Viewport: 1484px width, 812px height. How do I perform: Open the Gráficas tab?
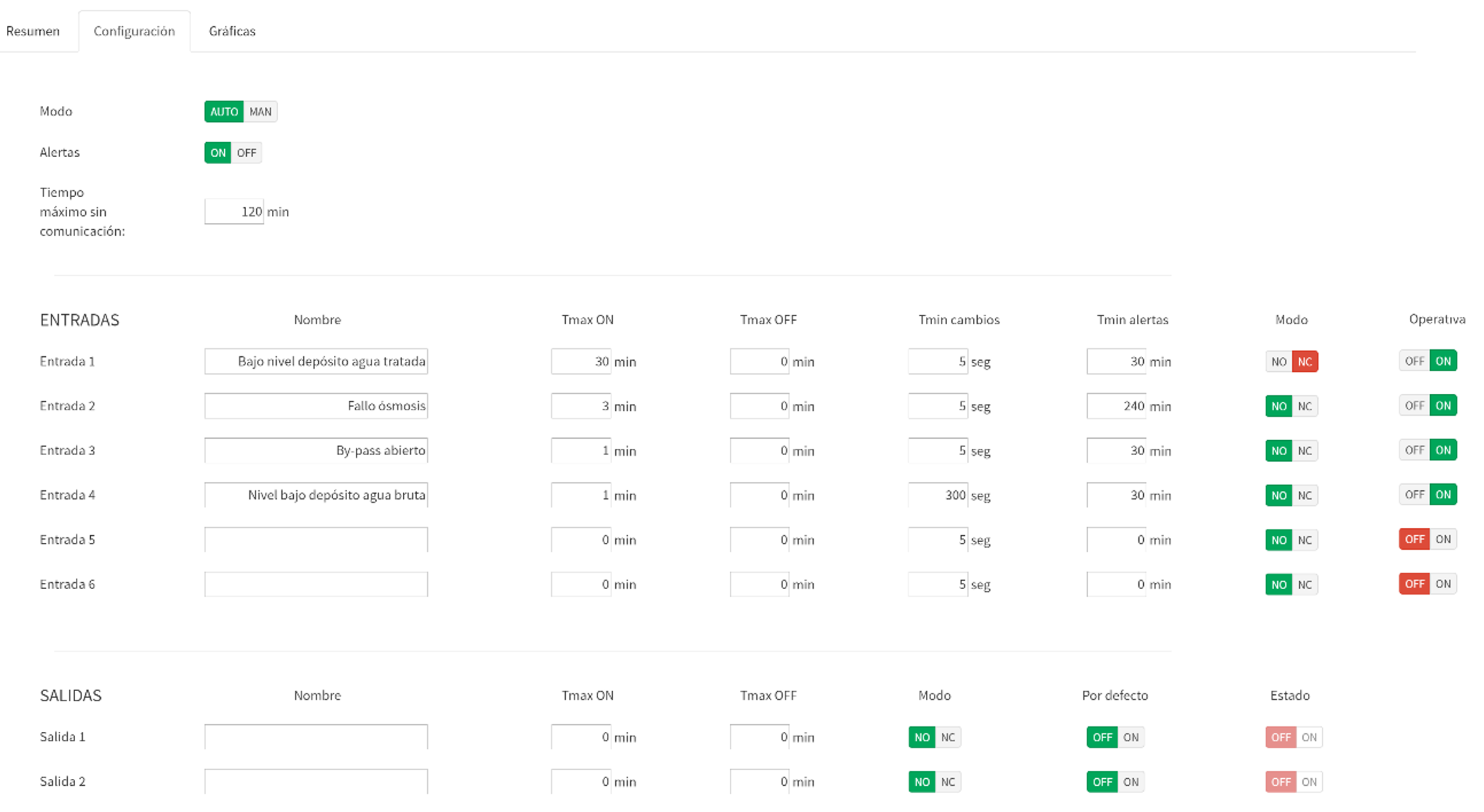(x=232, y=31)
